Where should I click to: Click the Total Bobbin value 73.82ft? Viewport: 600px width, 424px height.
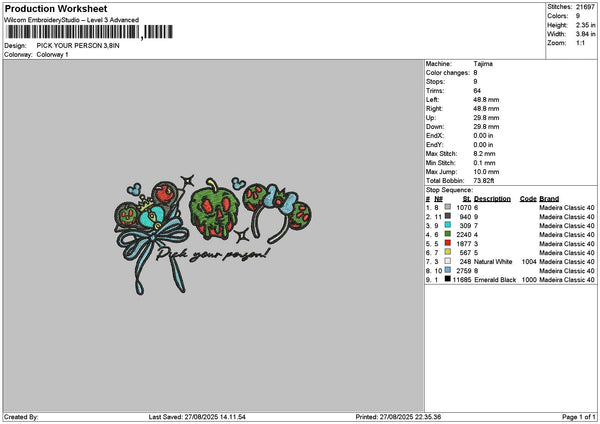pyautogui.click(x=484, y=181)
